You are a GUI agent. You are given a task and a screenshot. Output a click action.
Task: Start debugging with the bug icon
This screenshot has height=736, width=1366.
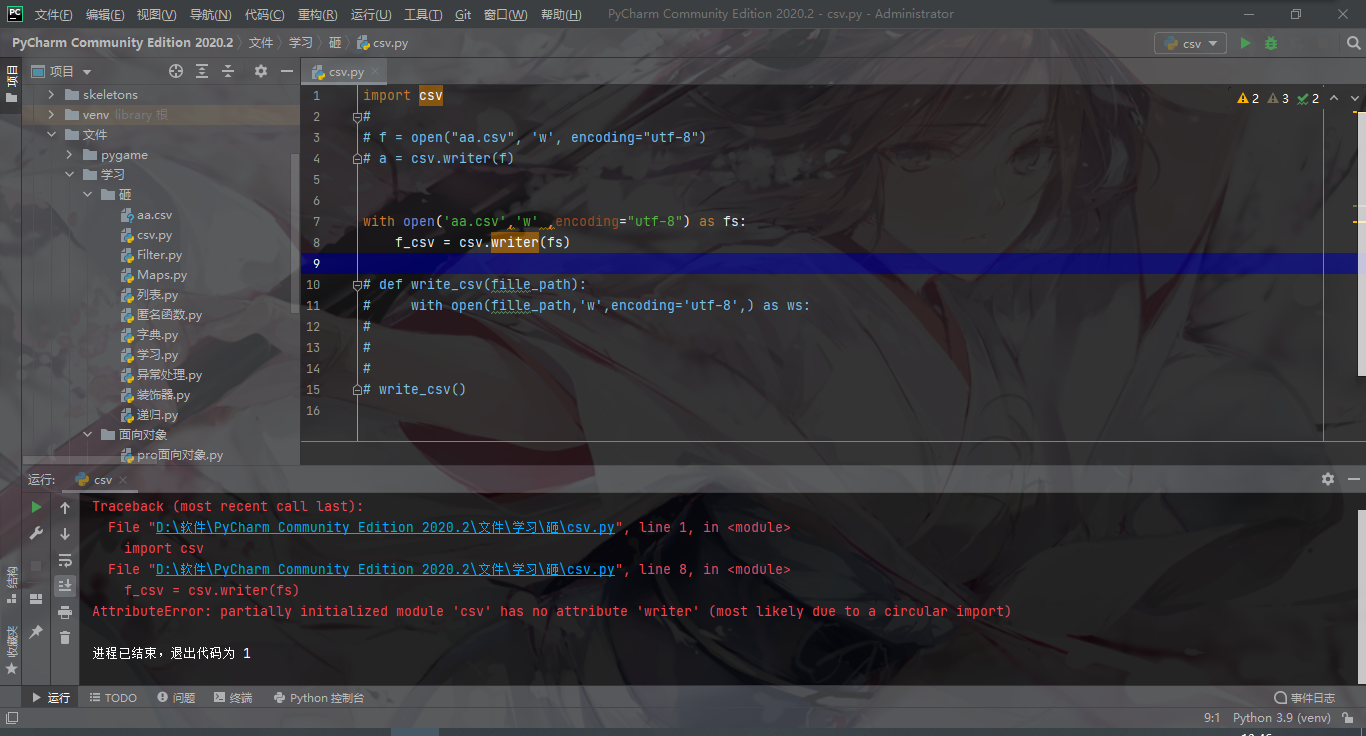(x=1269, y=42)
